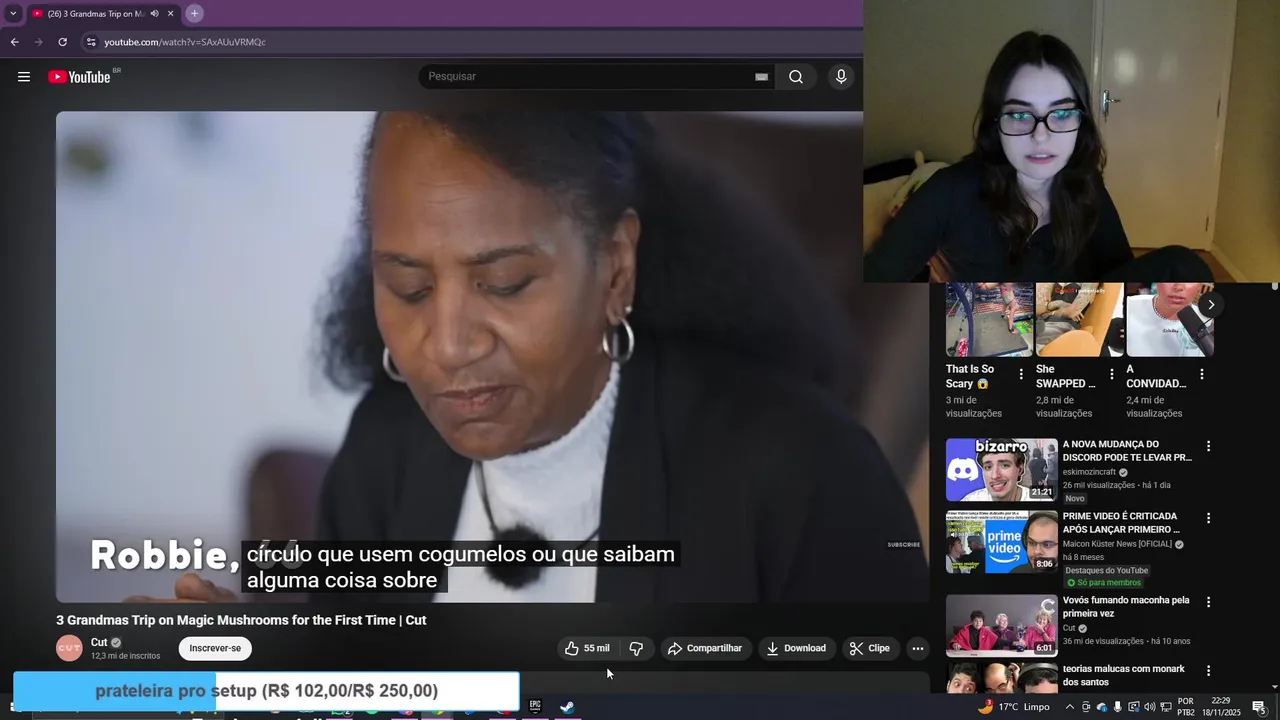Open Maicon Küster News channel link
1280x720 pixels.
pyautogui.click(x=1117, y=544)
